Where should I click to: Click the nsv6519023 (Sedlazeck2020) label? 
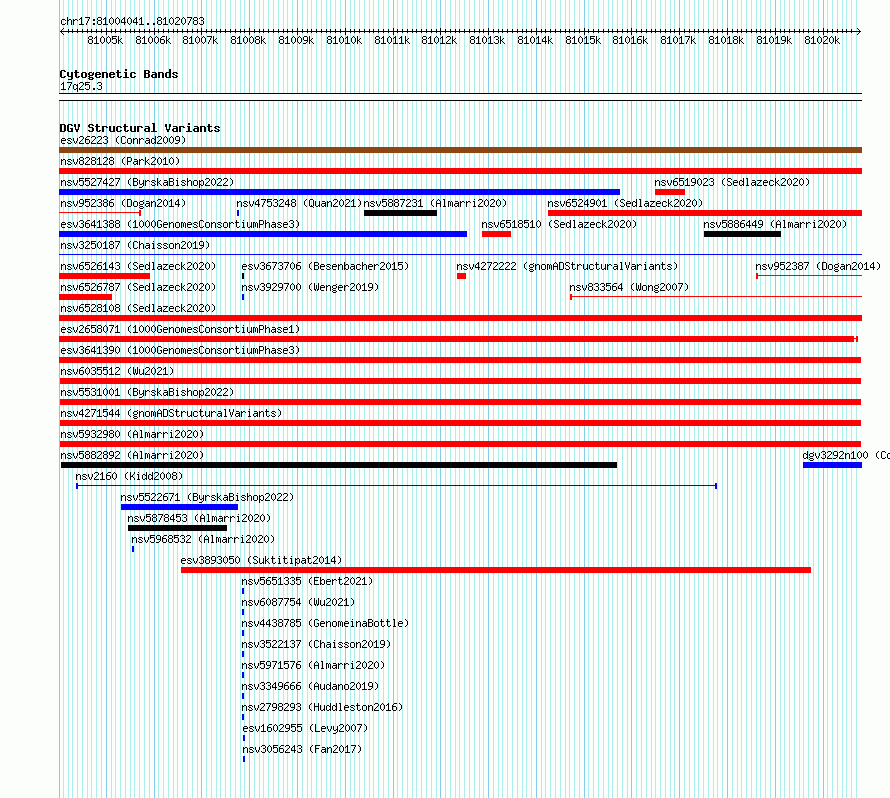732,182
